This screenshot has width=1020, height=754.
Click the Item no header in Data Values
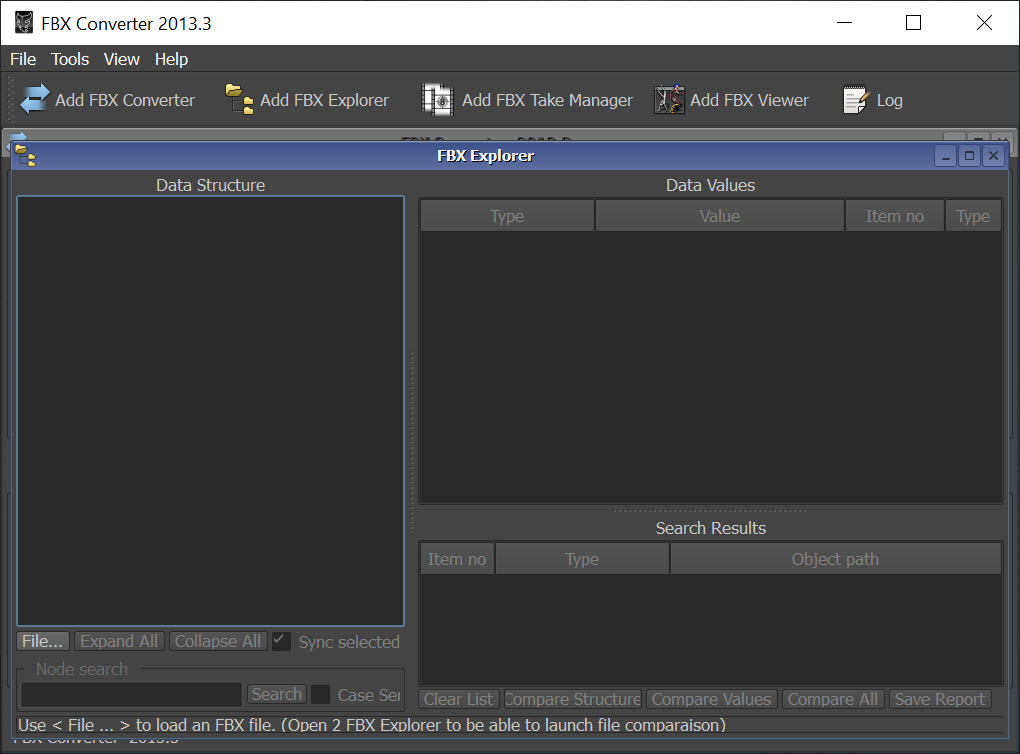pos(894,216)
